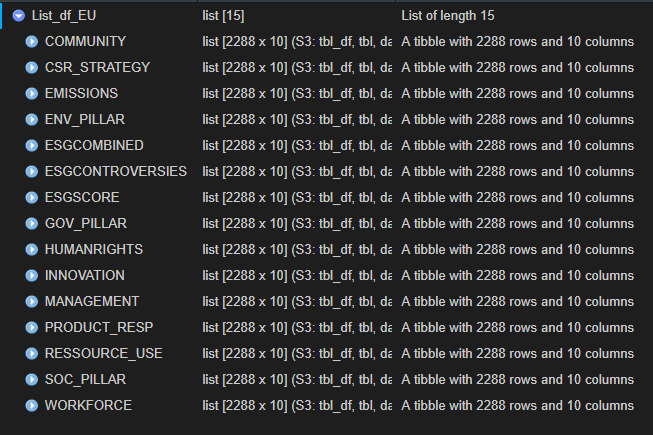Select the GOV_PILLAR row name

click(86, 224)
